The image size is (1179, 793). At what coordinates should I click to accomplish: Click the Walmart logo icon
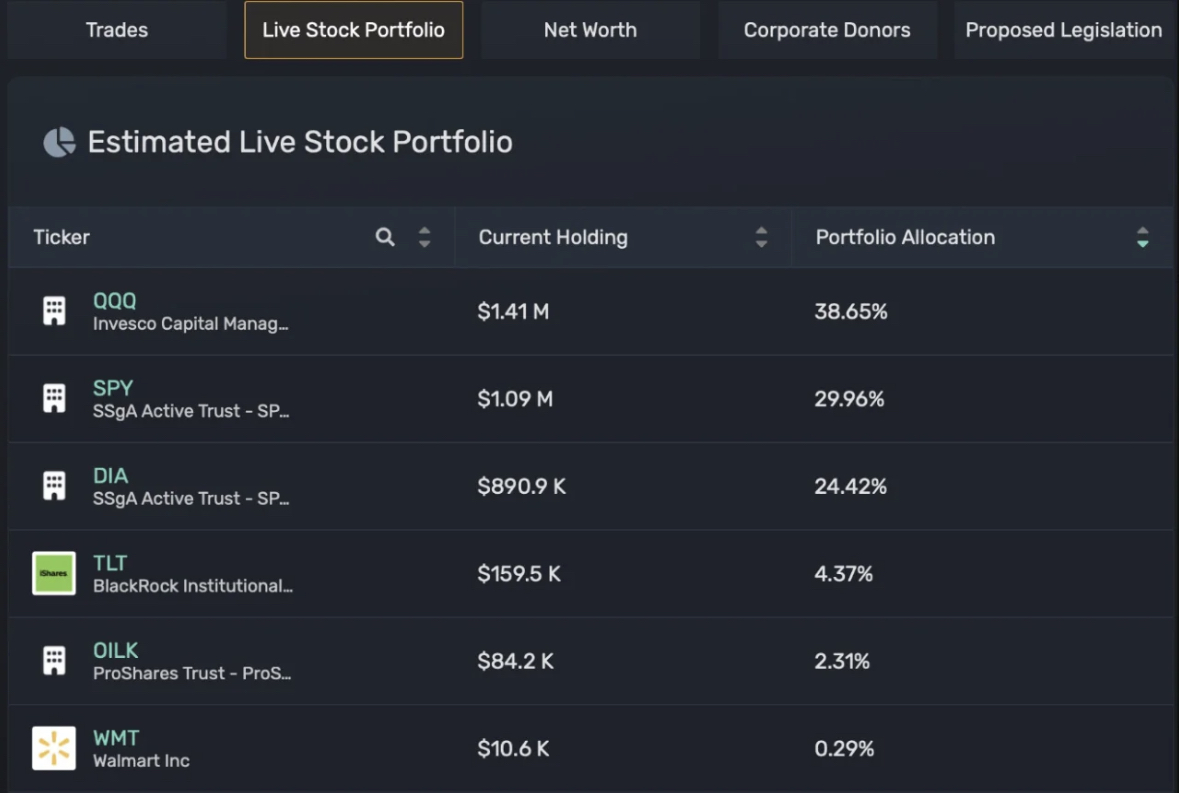tap(54, 748)
